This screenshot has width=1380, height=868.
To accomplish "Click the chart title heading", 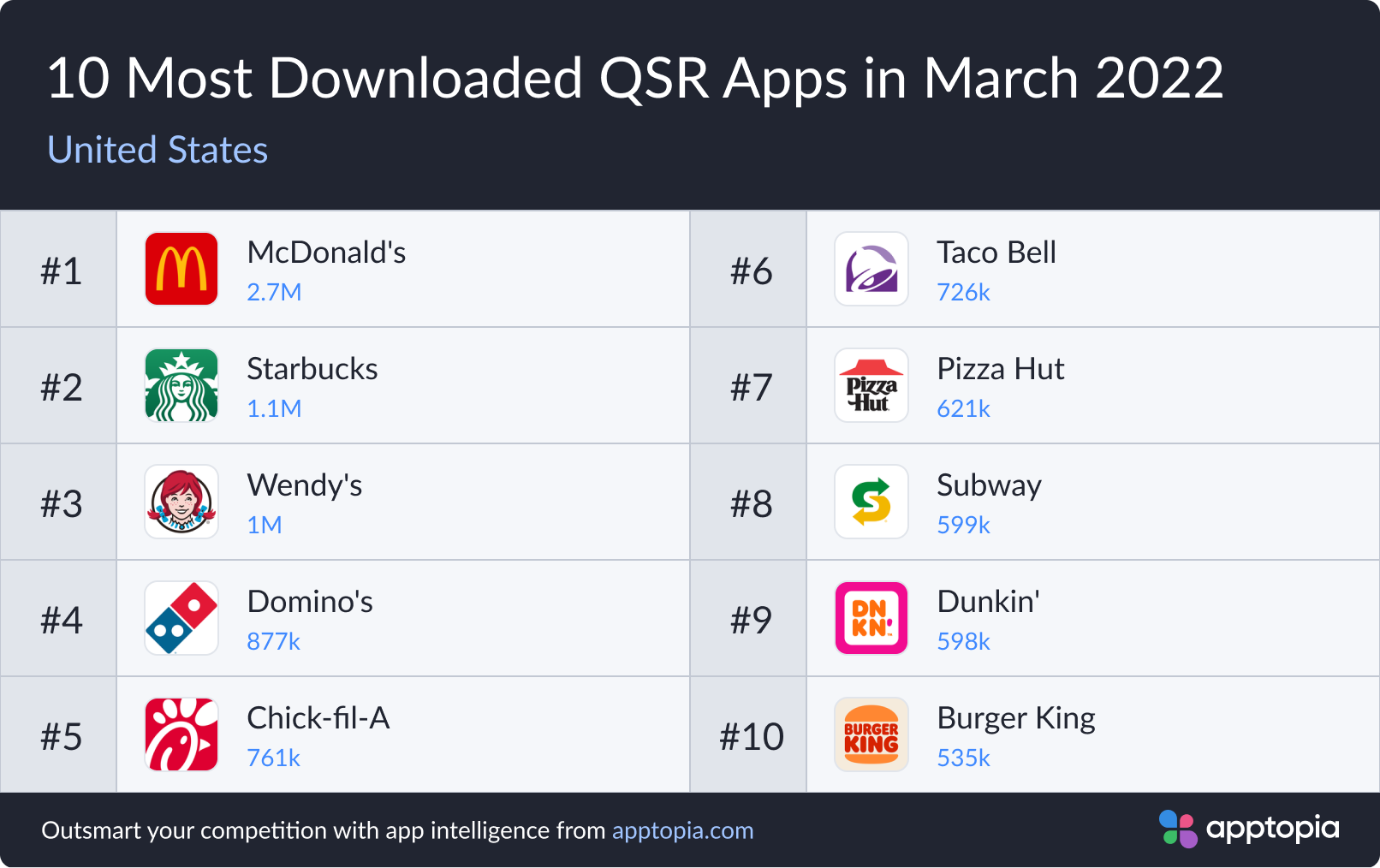I will click(635, 79).
